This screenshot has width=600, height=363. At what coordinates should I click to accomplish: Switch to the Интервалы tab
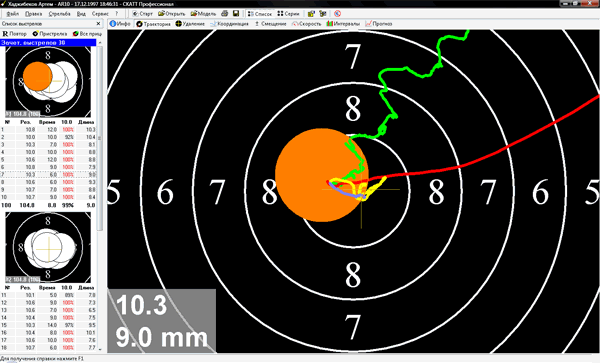coord(343,24)
